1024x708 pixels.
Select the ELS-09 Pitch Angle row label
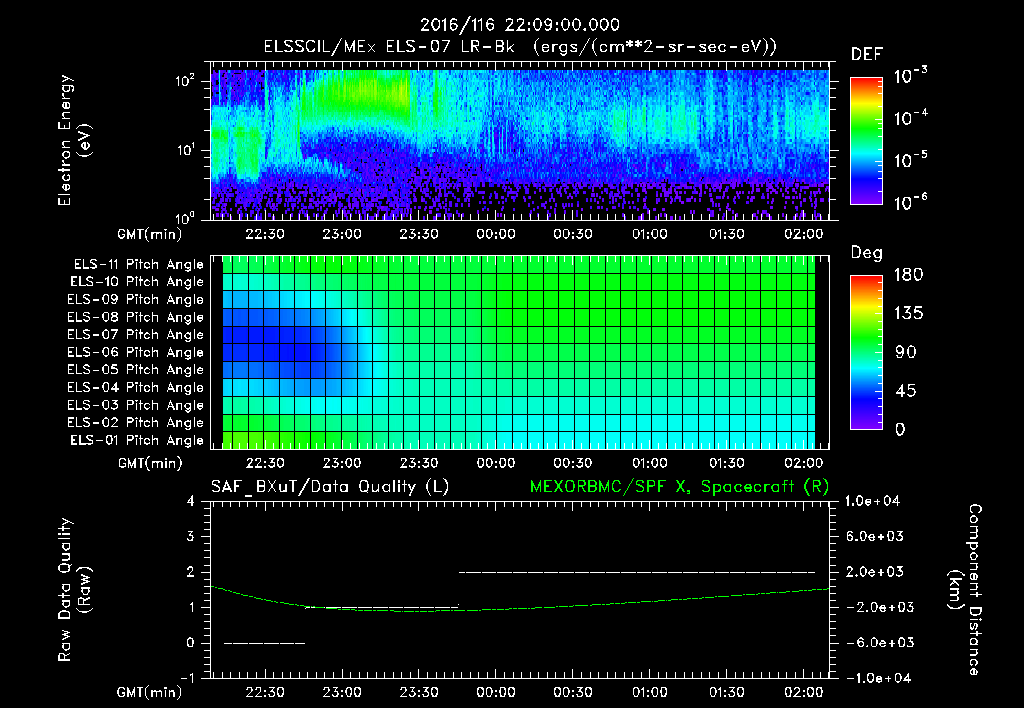point(135,300)
